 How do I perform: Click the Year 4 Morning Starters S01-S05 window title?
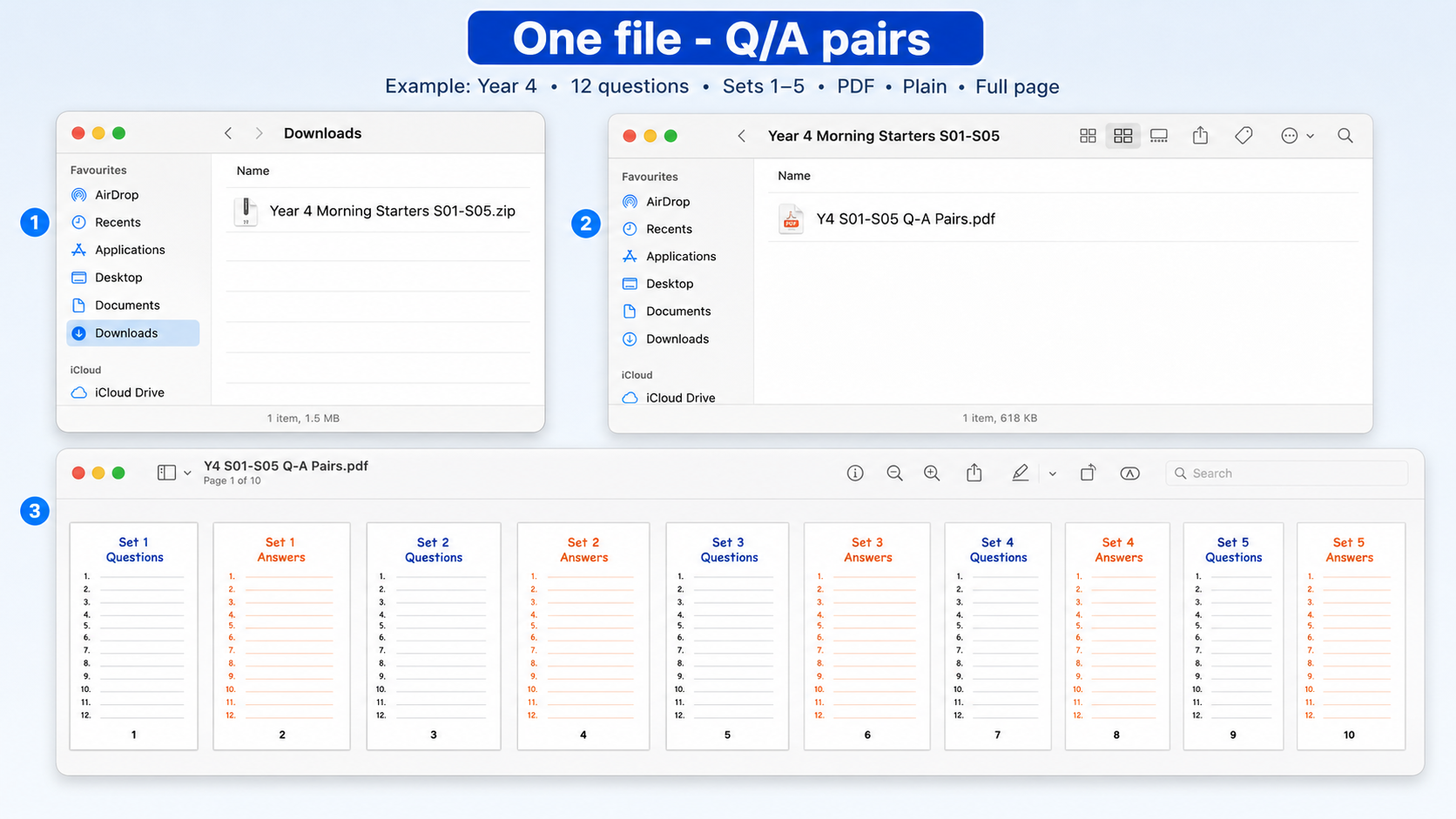coord(884,136)
